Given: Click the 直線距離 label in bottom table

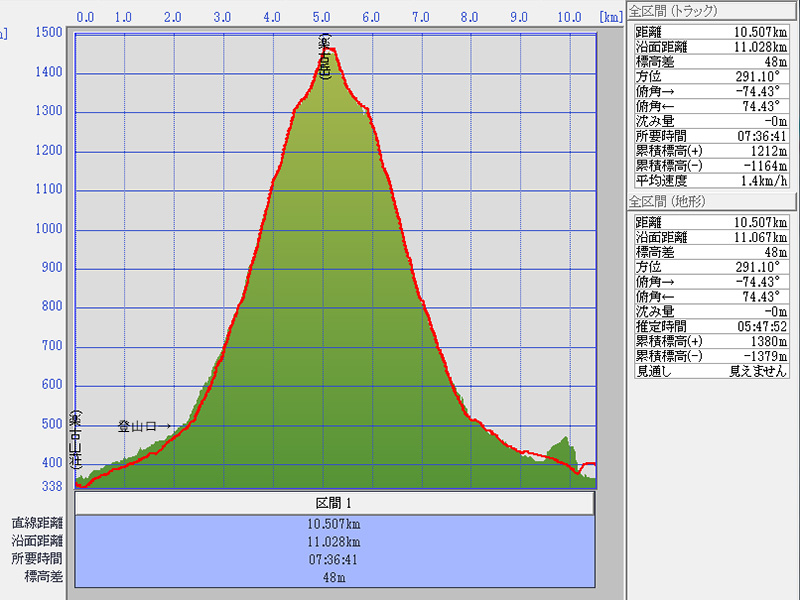Looking at the screenshot, I should click(x=37, y=523).
